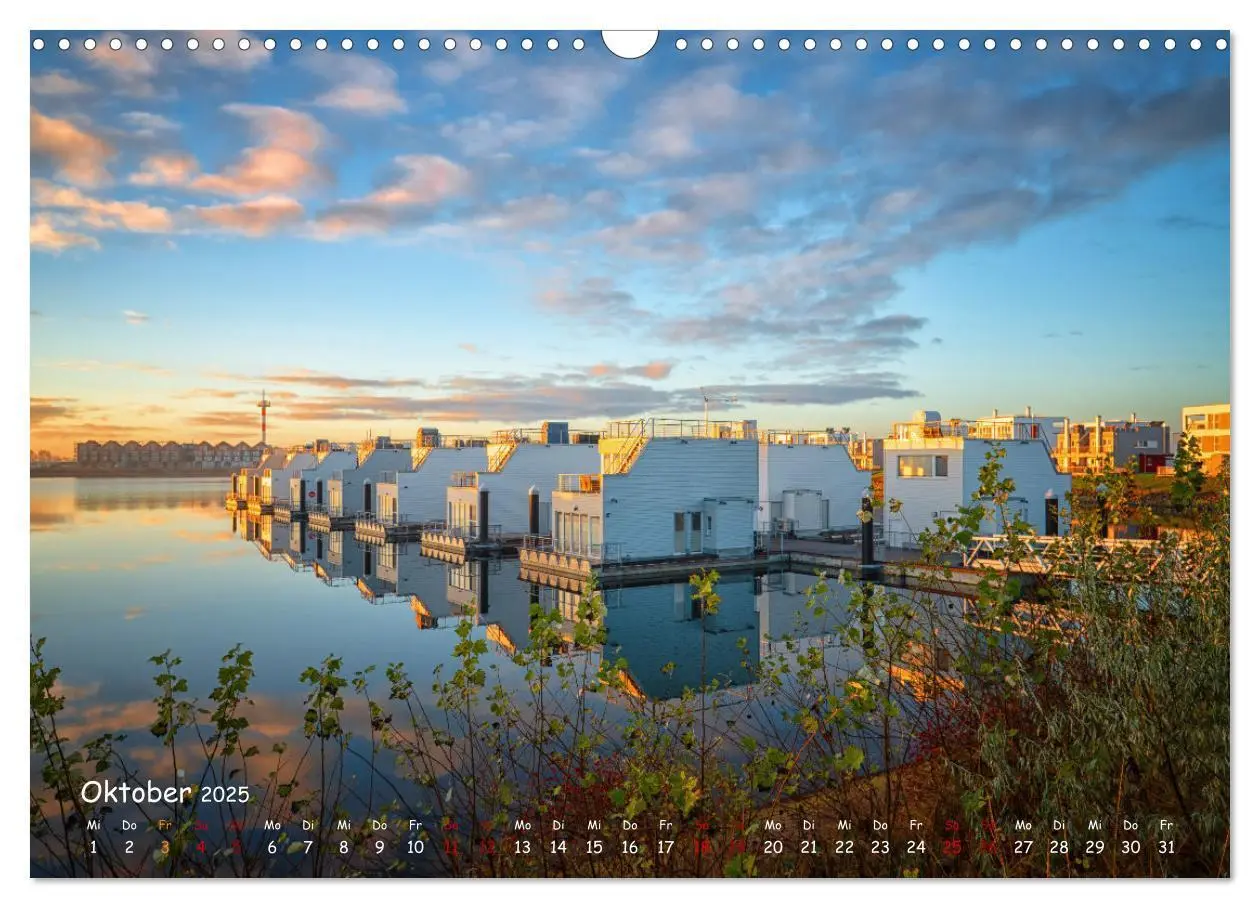
Task: Click the "Do" label above date 16
Action: 629,825
